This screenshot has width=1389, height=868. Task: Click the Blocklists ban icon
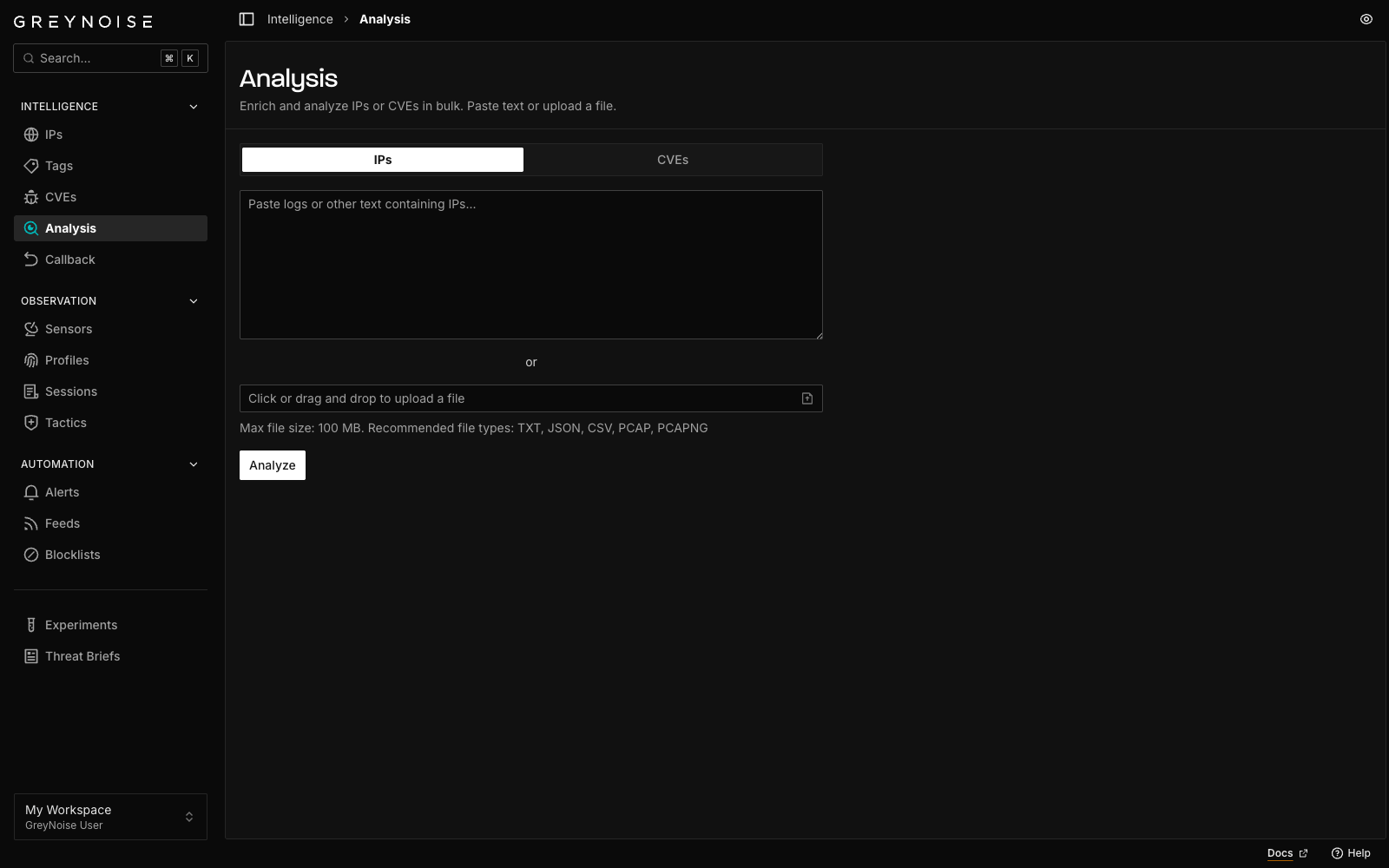tap(31, 555)
